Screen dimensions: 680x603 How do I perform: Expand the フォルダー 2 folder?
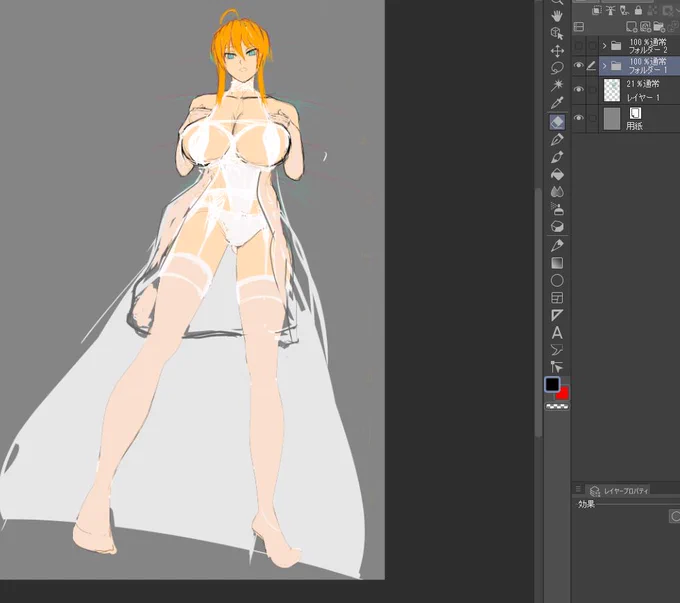[x=605, y=46]
